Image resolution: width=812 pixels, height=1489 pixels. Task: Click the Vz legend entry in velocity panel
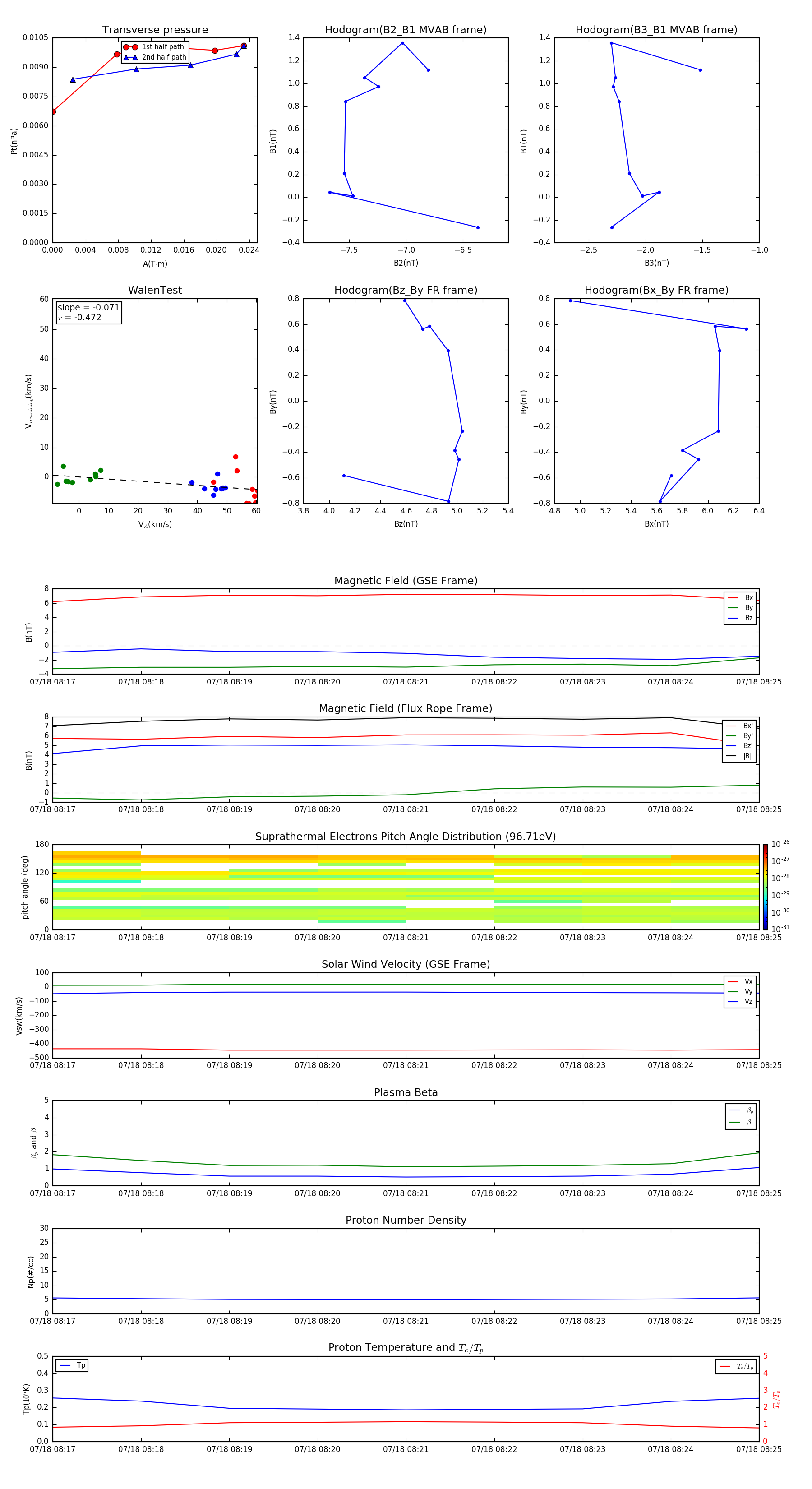click(x=741, y=1001)
